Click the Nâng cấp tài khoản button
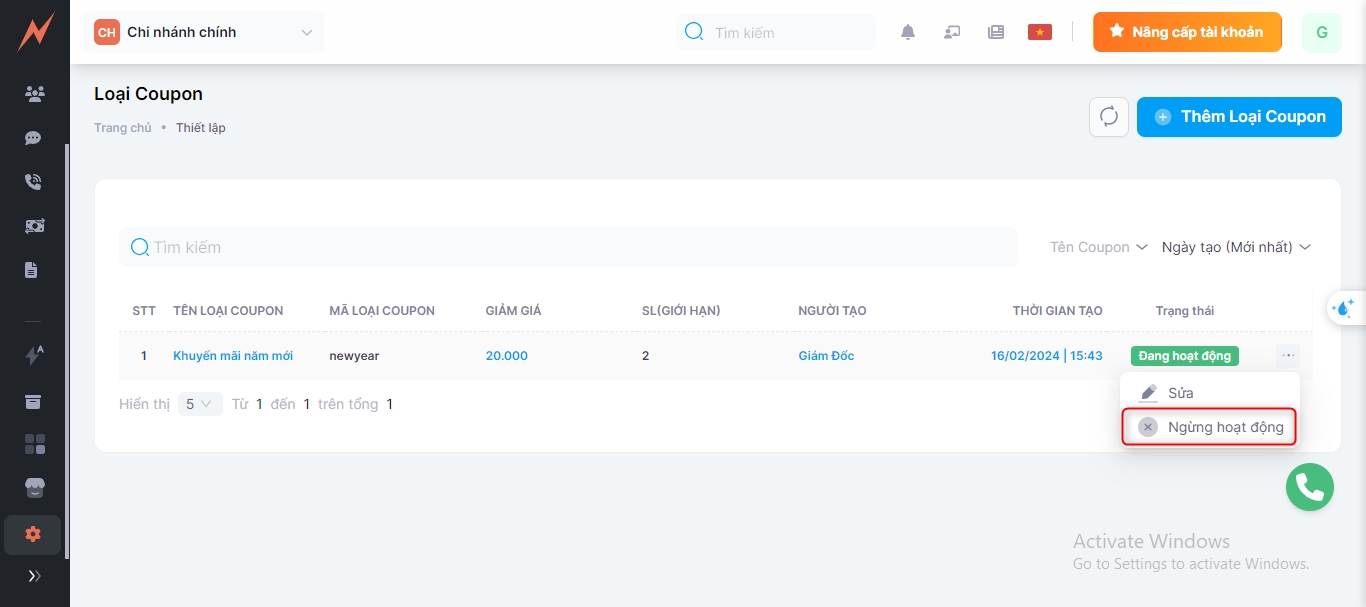Image resolution: width=1366 pixels, height=607 pixels. [1187, 32]
